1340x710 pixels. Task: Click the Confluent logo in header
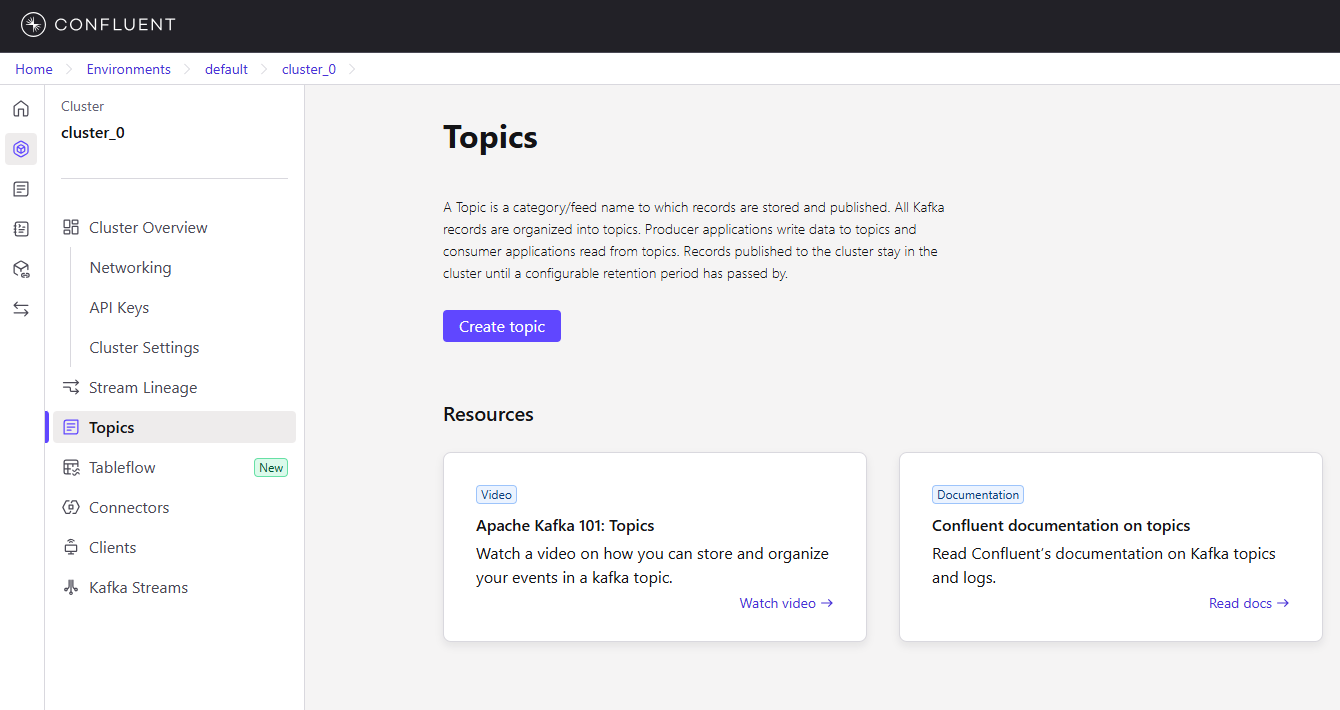click(98, 25)
